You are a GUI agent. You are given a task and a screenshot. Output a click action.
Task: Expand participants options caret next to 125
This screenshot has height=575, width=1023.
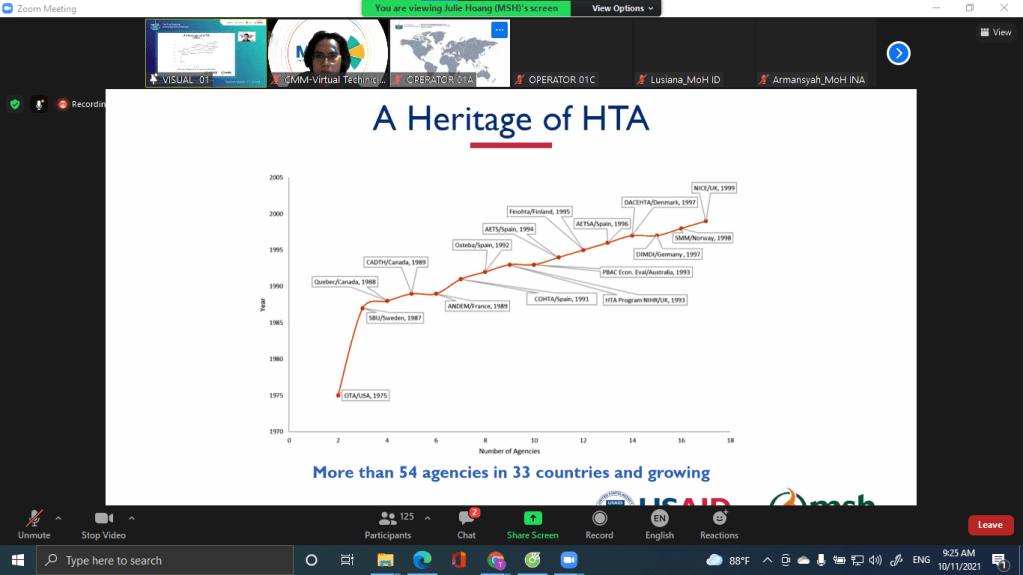(x=427, y=518)
